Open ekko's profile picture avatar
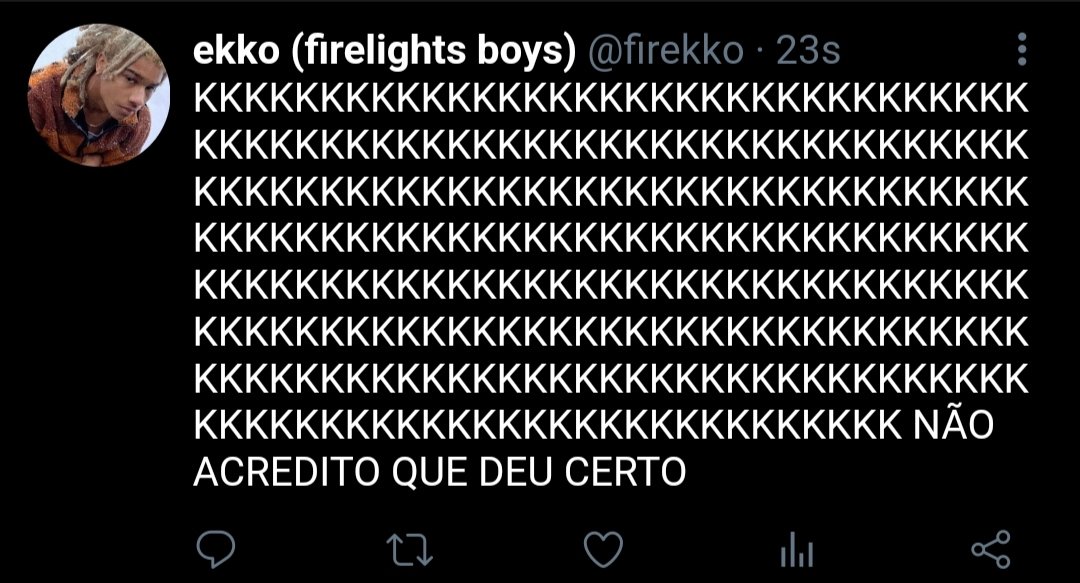1080x583 pixels. 98,95
